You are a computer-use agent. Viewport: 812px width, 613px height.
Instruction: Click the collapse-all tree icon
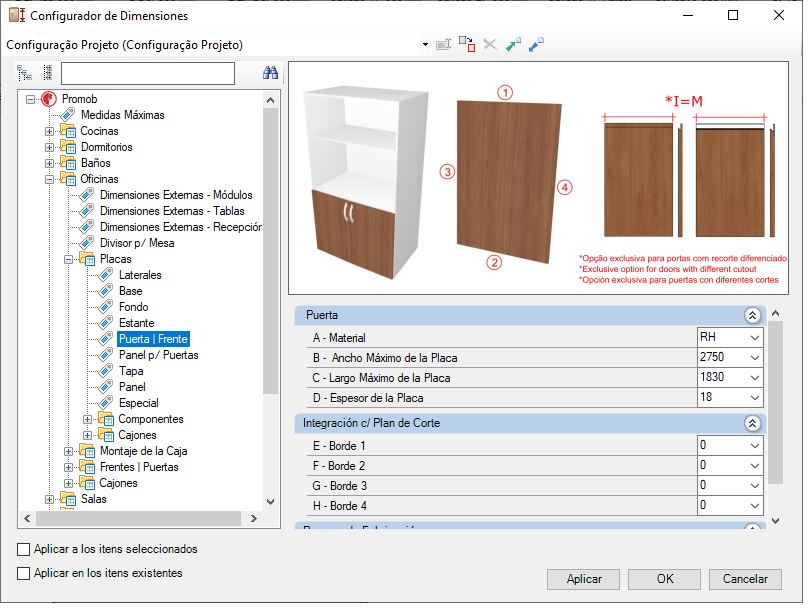point(48,73)
